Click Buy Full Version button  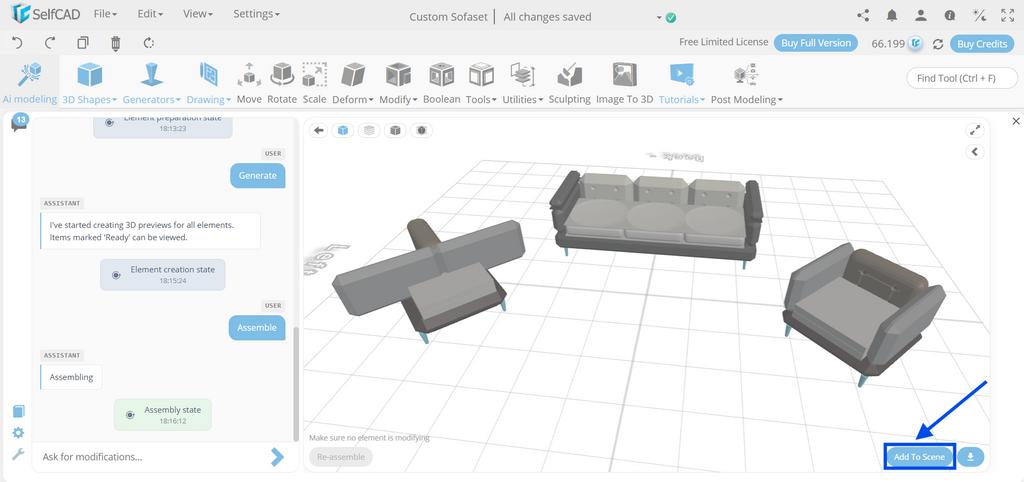(x=816, y=43)
